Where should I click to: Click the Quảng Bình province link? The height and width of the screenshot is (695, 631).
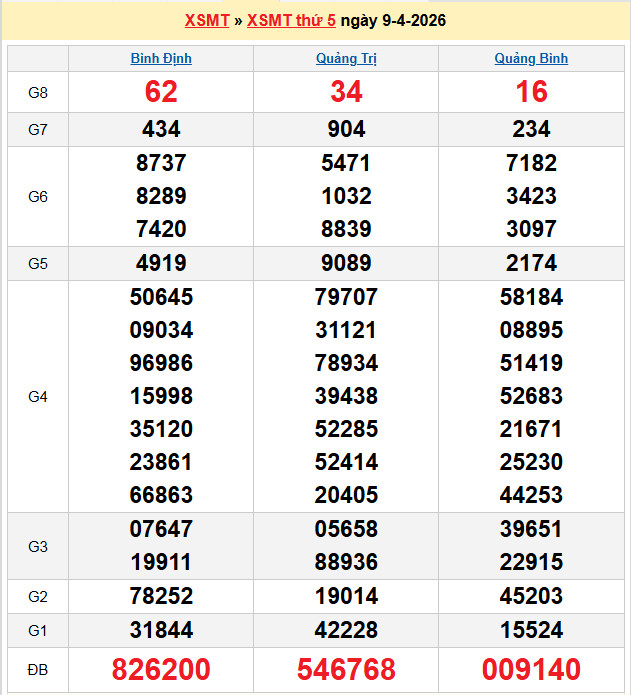[x=531, y=59]
